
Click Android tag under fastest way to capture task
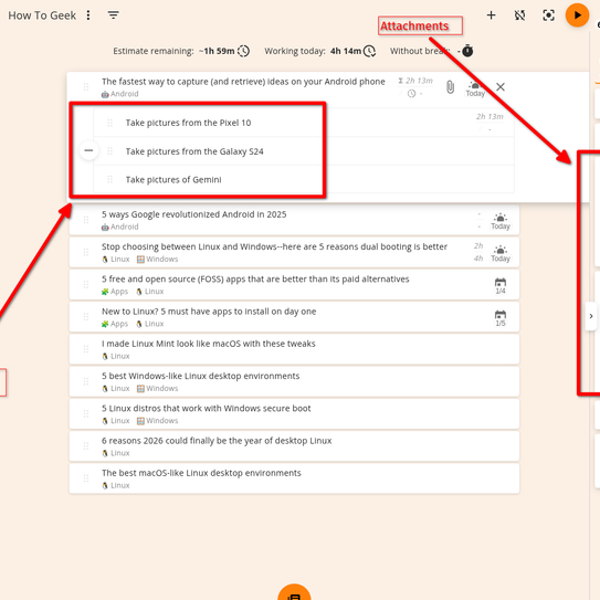coord(119,94)
